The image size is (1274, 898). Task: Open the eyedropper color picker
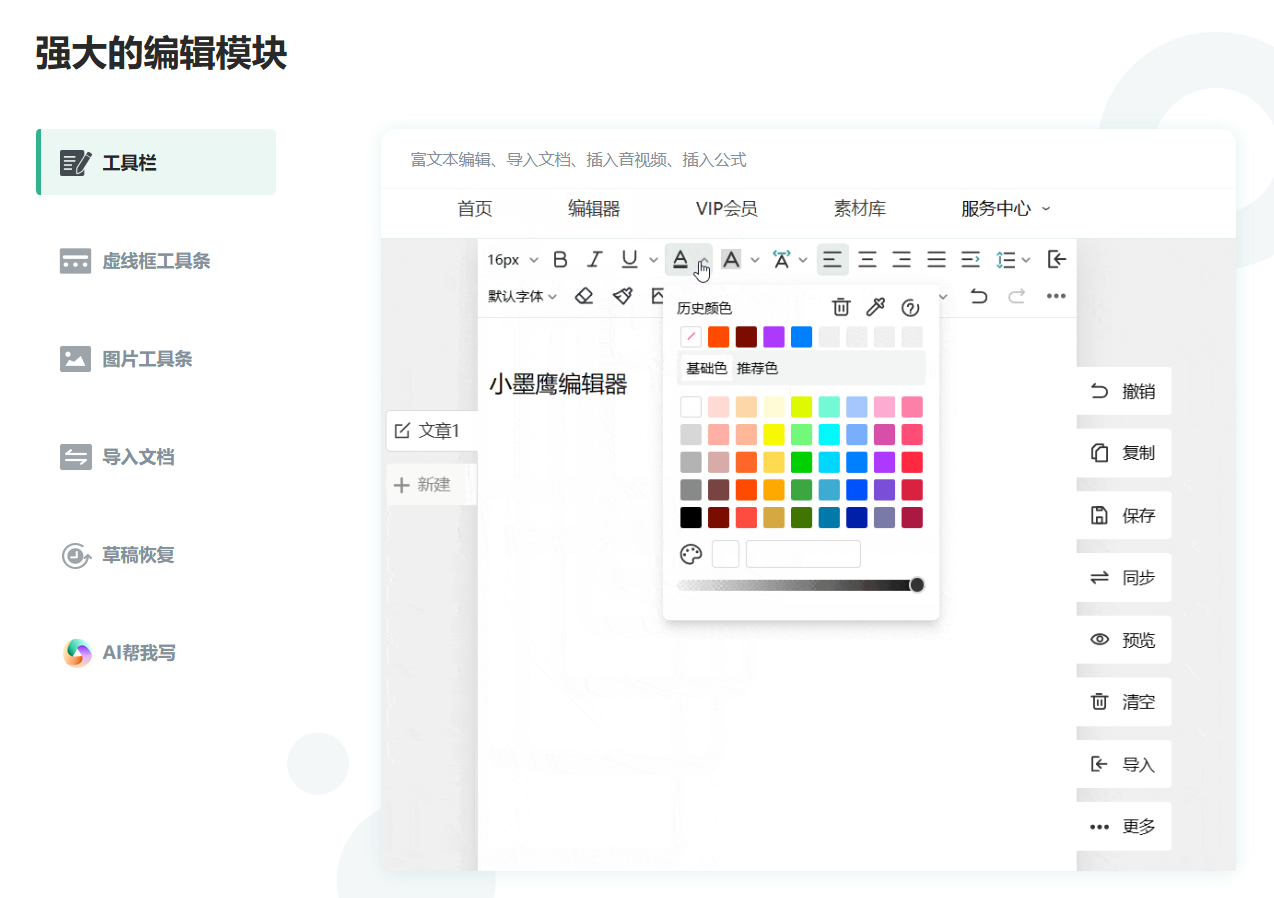pos(874,306)
